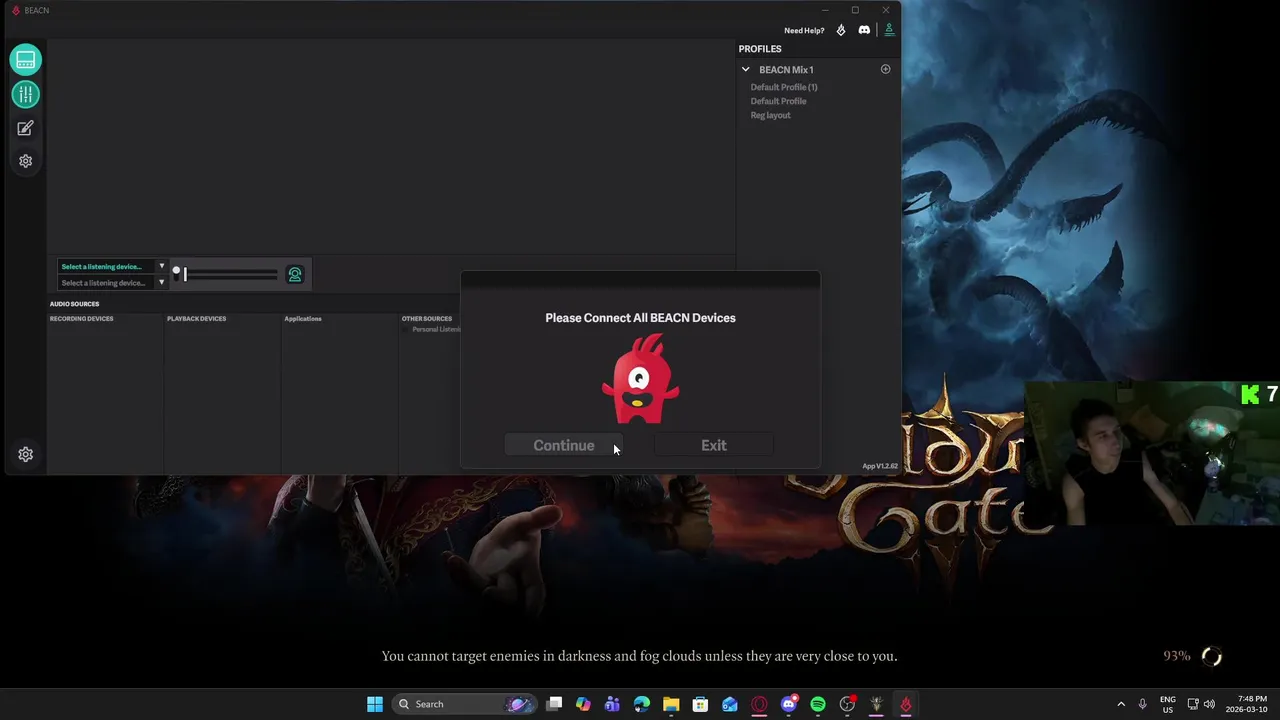Open the mixer sliders view icon
This screenshot has height=720, width=1280.
click(26, 94)
